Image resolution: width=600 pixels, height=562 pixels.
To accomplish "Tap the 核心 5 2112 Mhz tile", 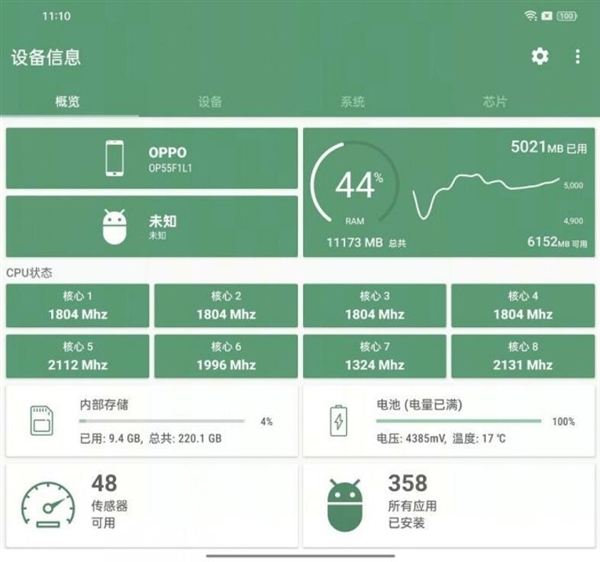I will [78, 356].
